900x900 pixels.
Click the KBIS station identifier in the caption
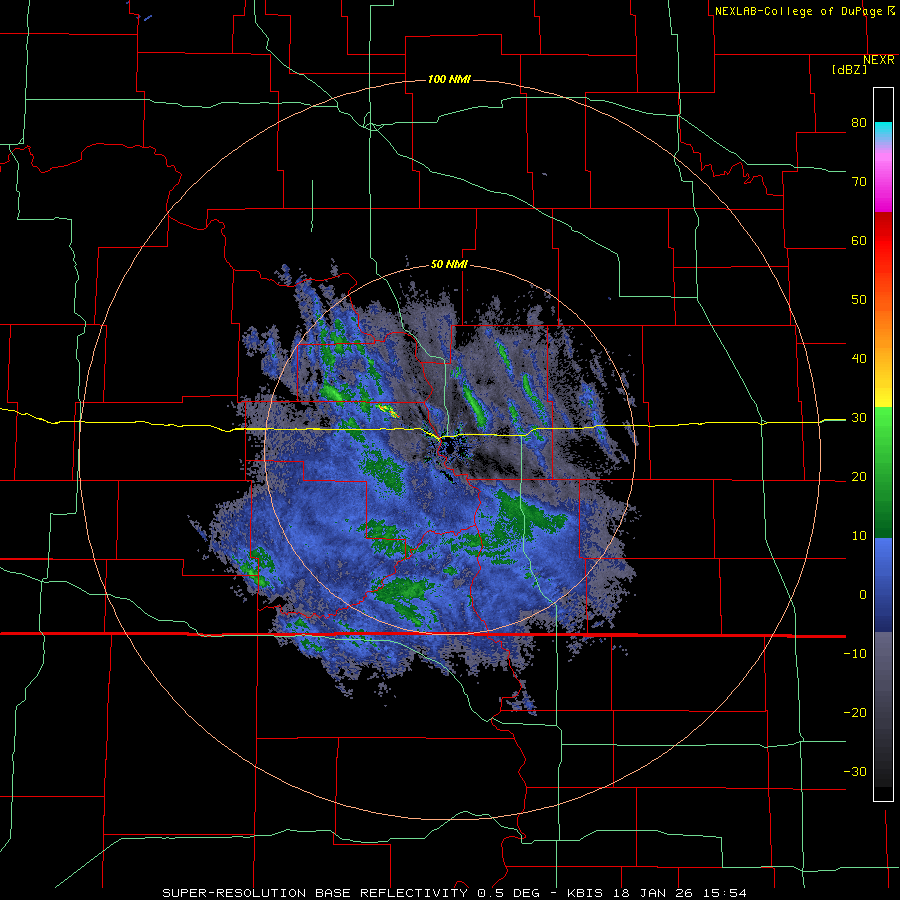click(x=587, y=893)
